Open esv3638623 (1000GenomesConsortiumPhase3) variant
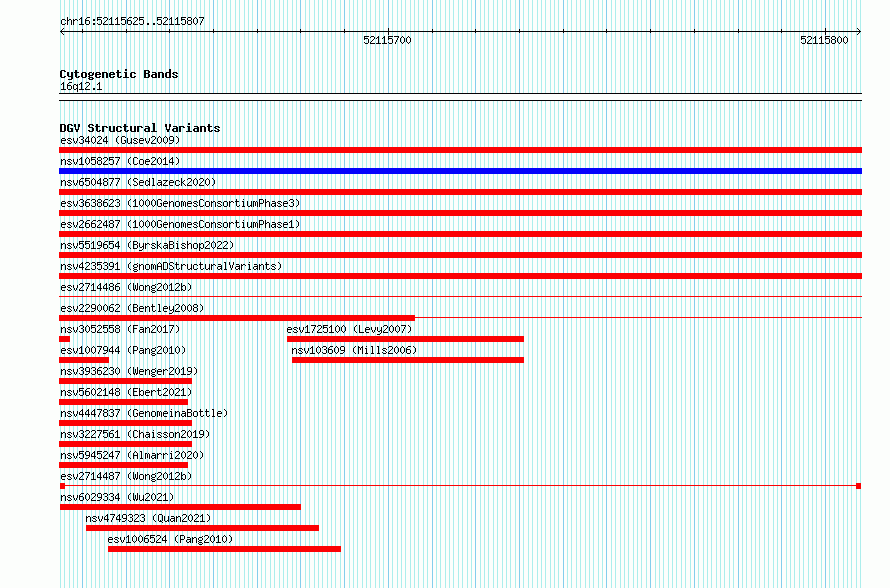The width and height of the screenshot is (890, 588). click(x=180, y=203)
